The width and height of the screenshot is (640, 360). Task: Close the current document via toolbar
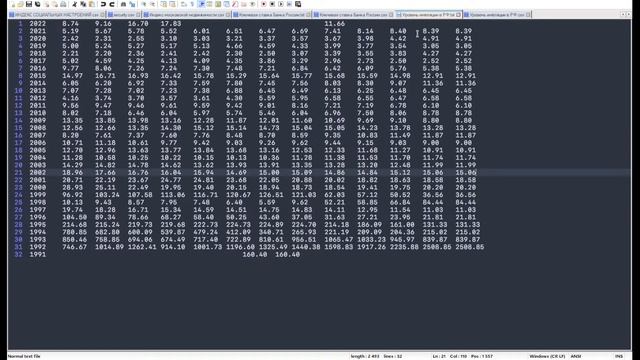[x=47, y=4]
